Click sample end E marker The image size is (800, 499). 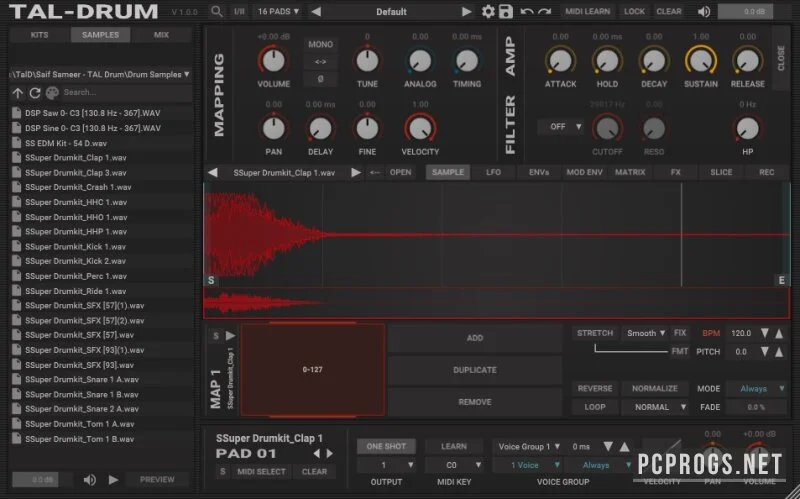(x=782, y=280)
